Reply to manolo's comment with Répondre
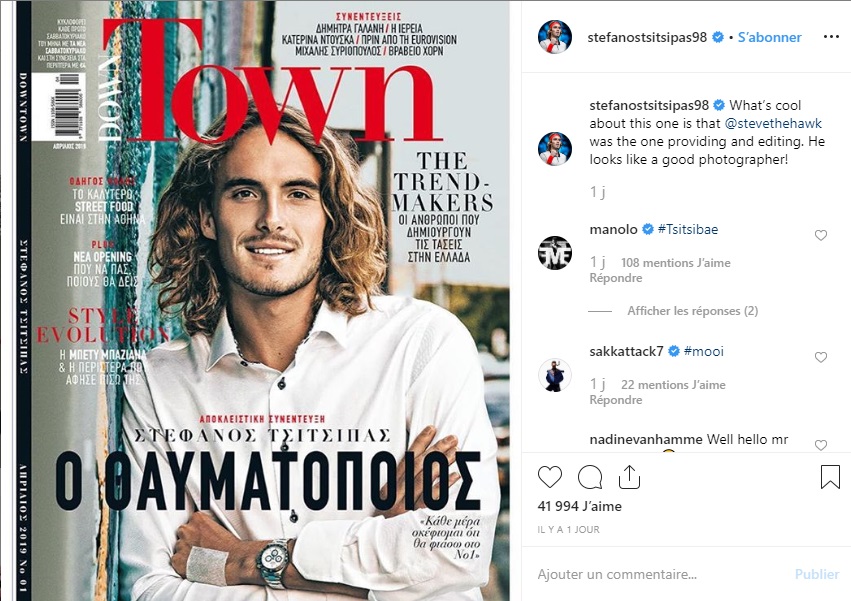 tap(615, 277)
